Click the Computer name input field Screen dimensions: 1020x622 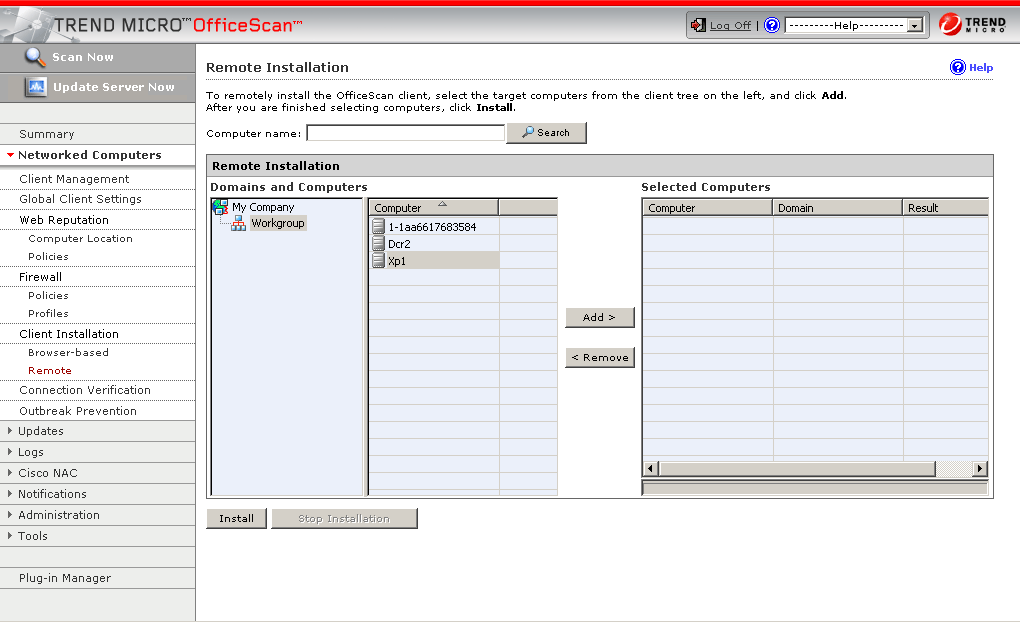click(x=405, y=133)
